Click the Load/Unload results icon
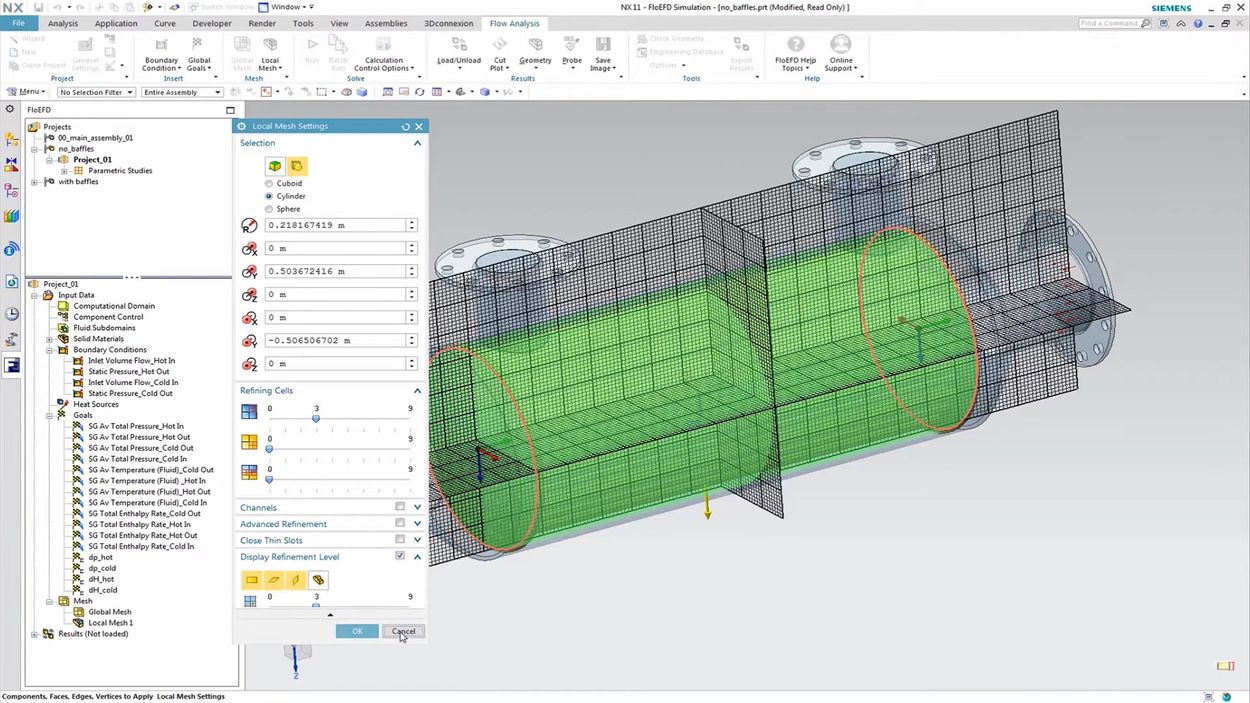The width and height of the screenshot is (1250, 703). click(x=459, y=46)
